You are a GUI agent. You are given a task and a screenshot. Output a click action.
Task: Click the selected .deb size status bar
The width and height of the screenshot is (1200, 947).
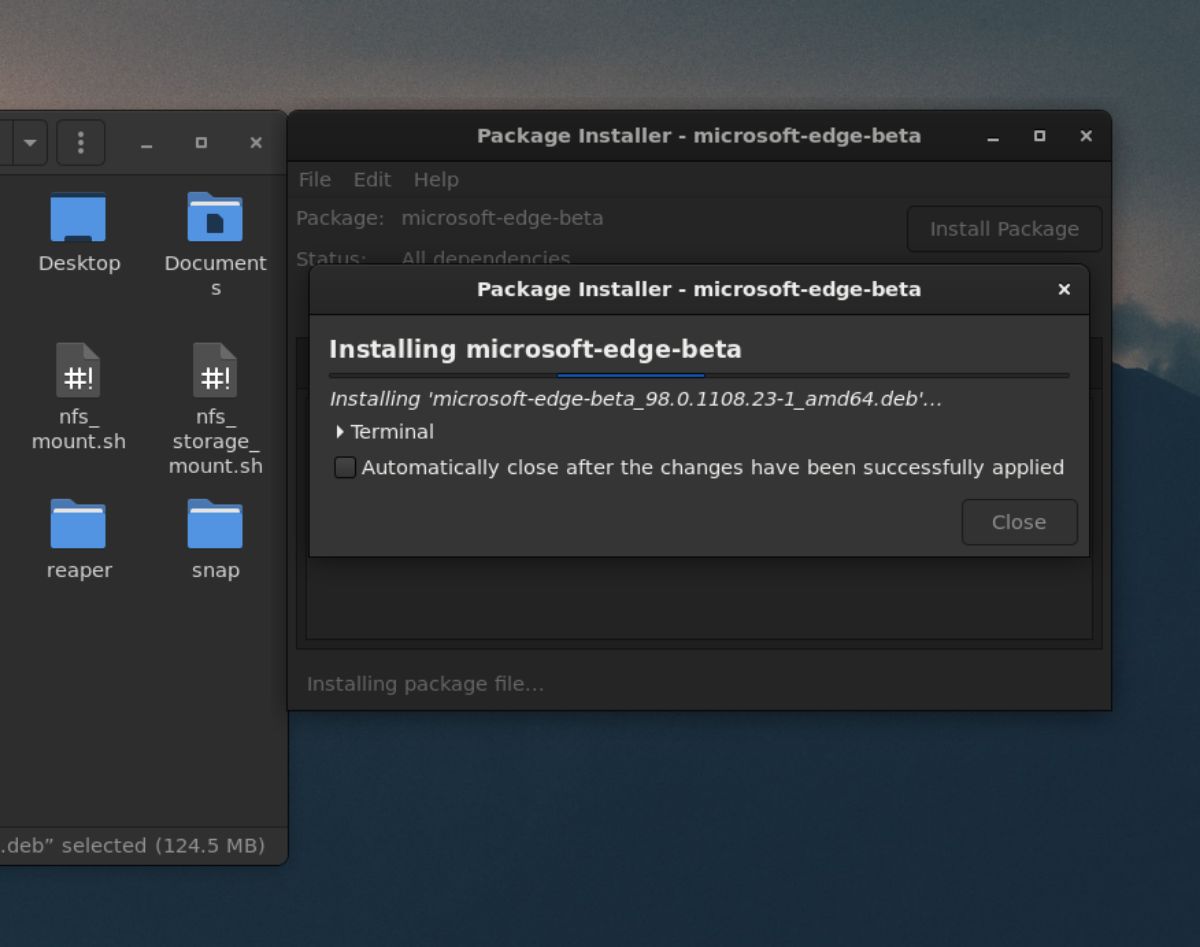tap(133, 845)
